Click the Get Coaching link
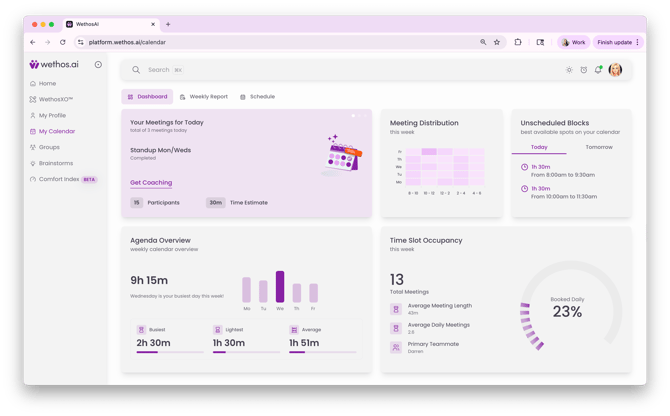 [x=151, y=183]
